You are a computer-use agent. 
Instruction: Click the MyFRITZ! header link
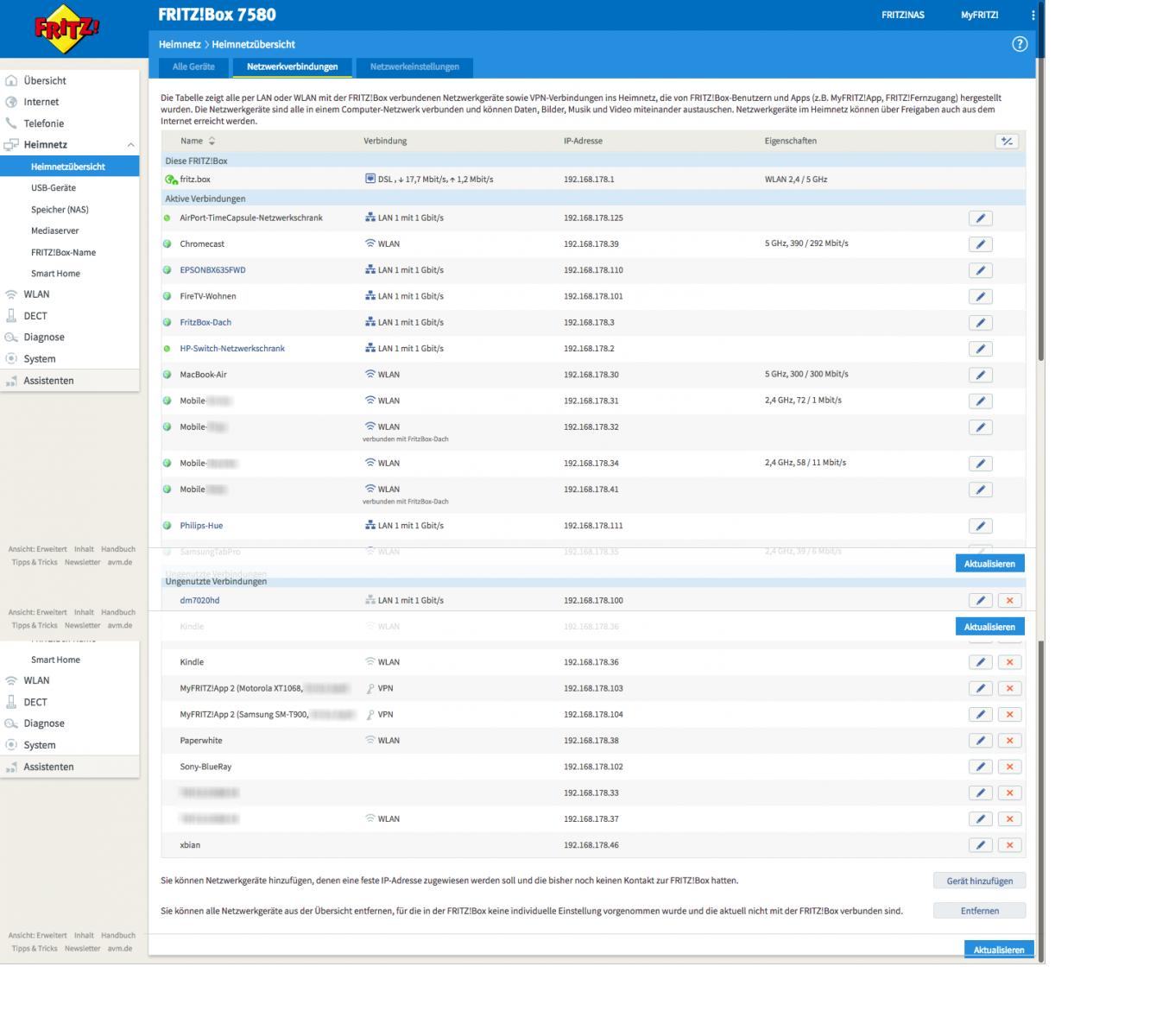[979, 15]
